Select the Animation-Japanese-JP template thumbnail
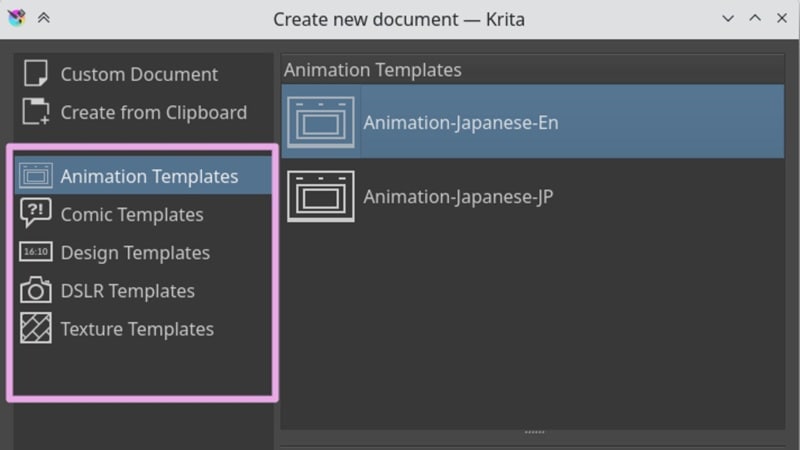This screenshot has width=800, height=450. click(x=321, y=196)
